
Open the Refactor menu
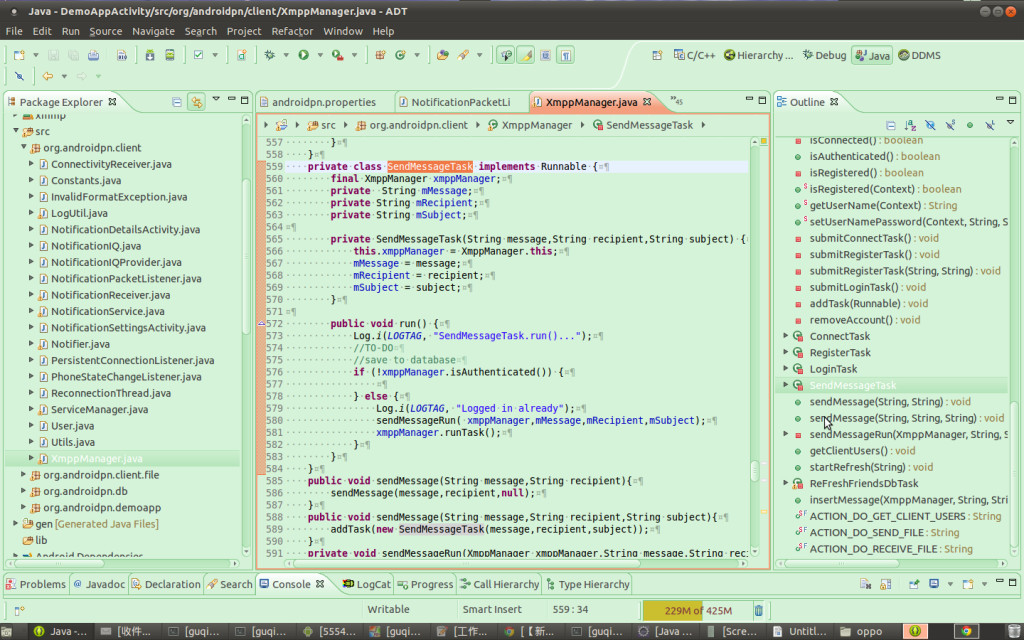(292, 31)
